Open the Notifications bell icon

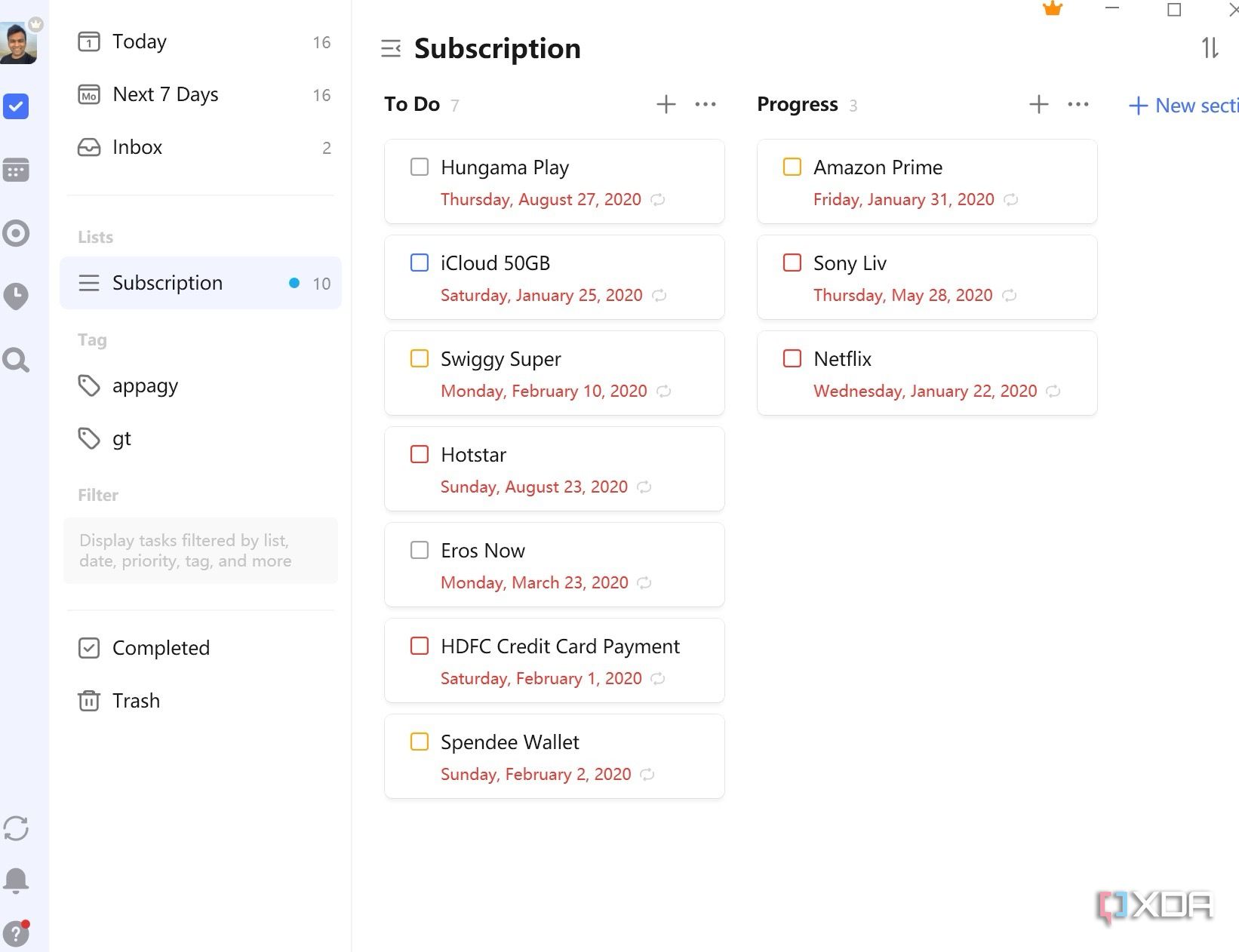tap(16, 880)
